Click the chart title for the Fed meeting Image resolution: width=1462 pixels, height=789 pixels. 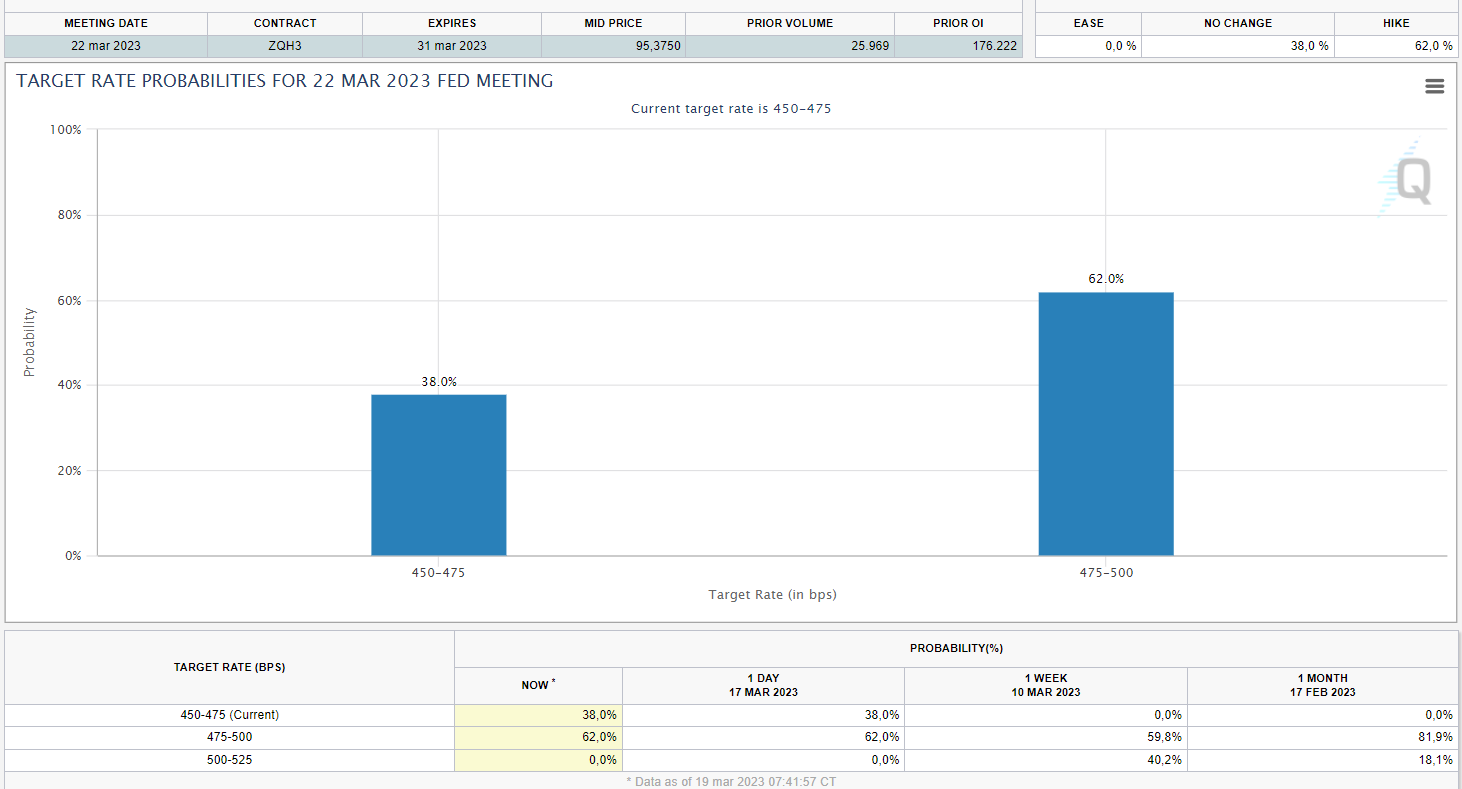coord(285,81)
